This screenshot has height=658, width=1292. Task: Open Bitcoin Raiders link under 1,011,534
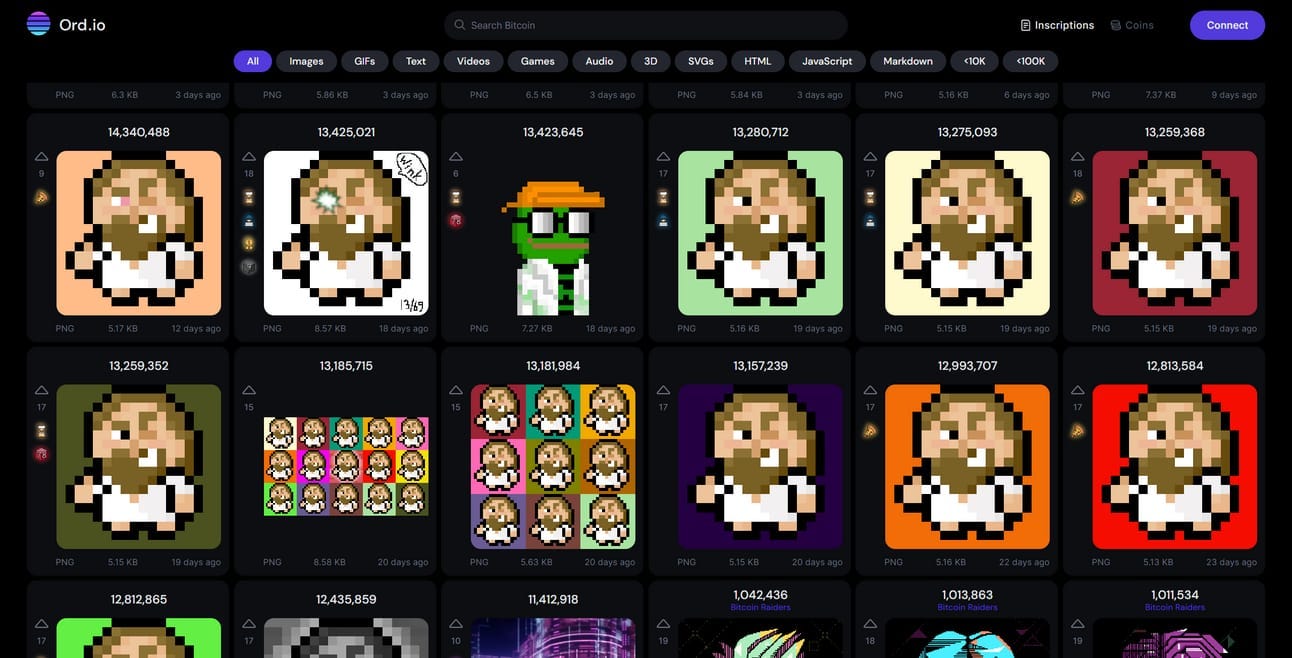coord(1175,607)
